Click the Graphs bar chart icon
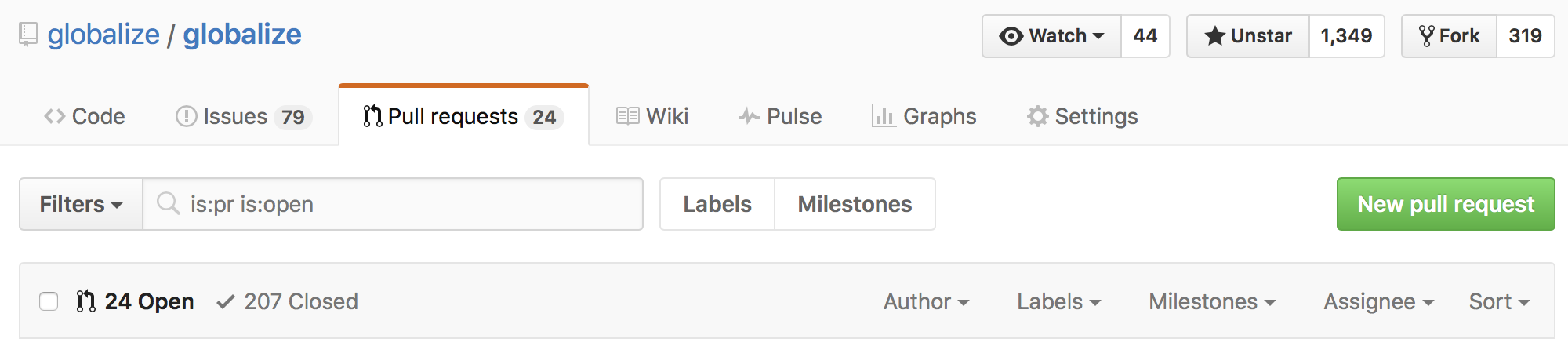The height and width of the screenshot is (339, 1568). point(884,117)
